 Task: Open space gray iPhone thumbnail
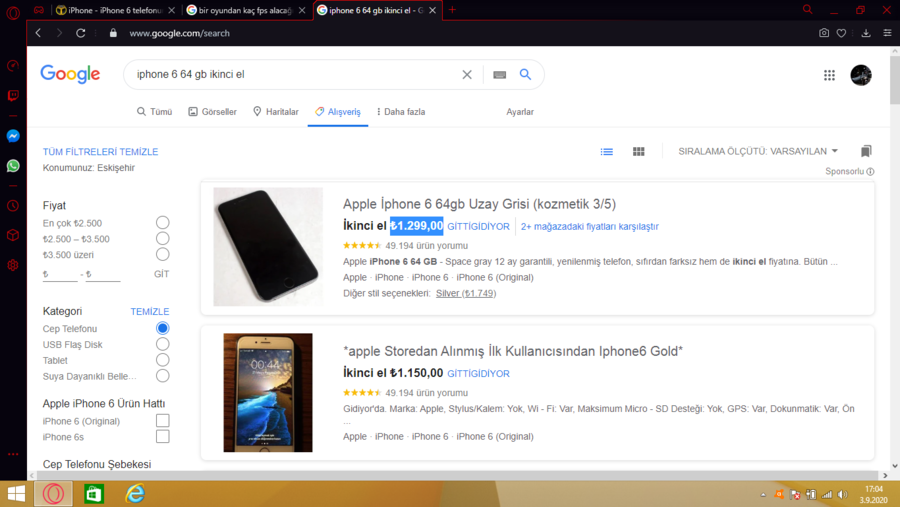pyautogui.click(x=268, y=246)
